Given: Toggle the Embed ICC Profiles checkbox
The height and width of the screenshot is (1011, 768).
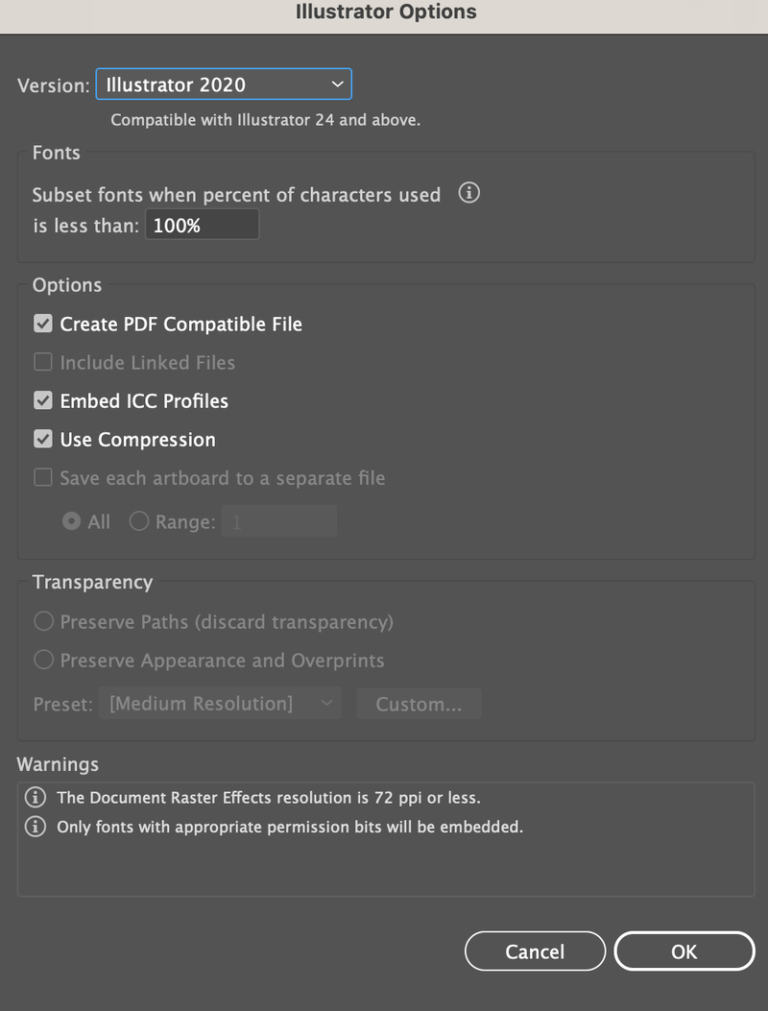Looking at the screenshot, I should (x=43, y=400).
